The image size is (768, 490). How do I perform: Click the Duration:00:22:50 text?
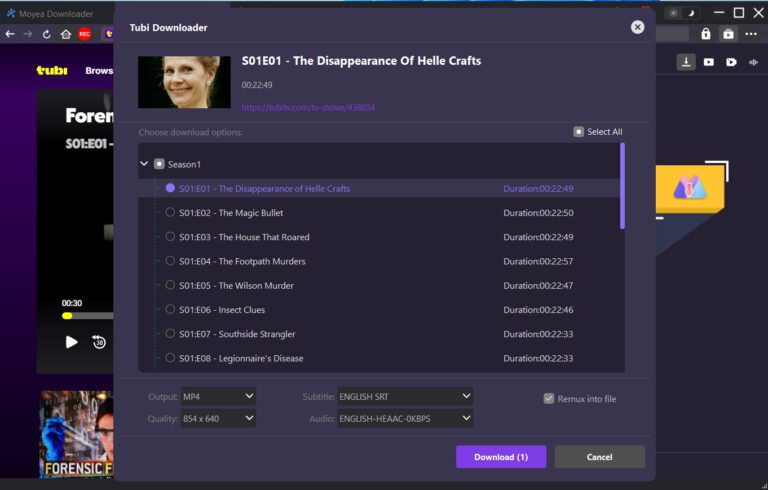coord(538,213)
